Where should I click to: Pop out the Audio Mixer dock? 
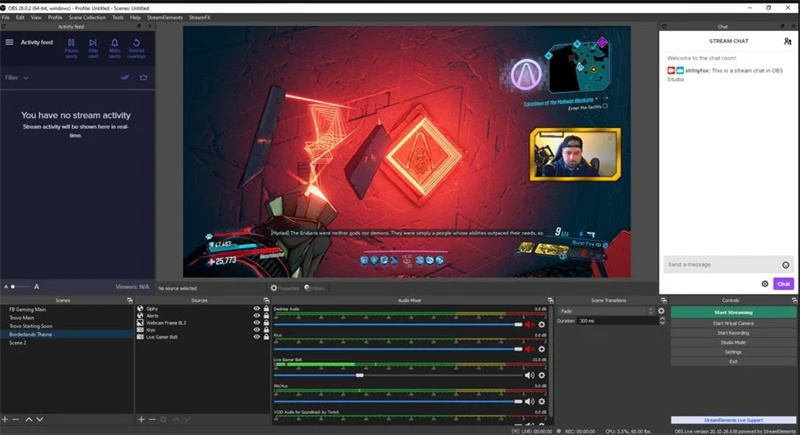point(550,300)
